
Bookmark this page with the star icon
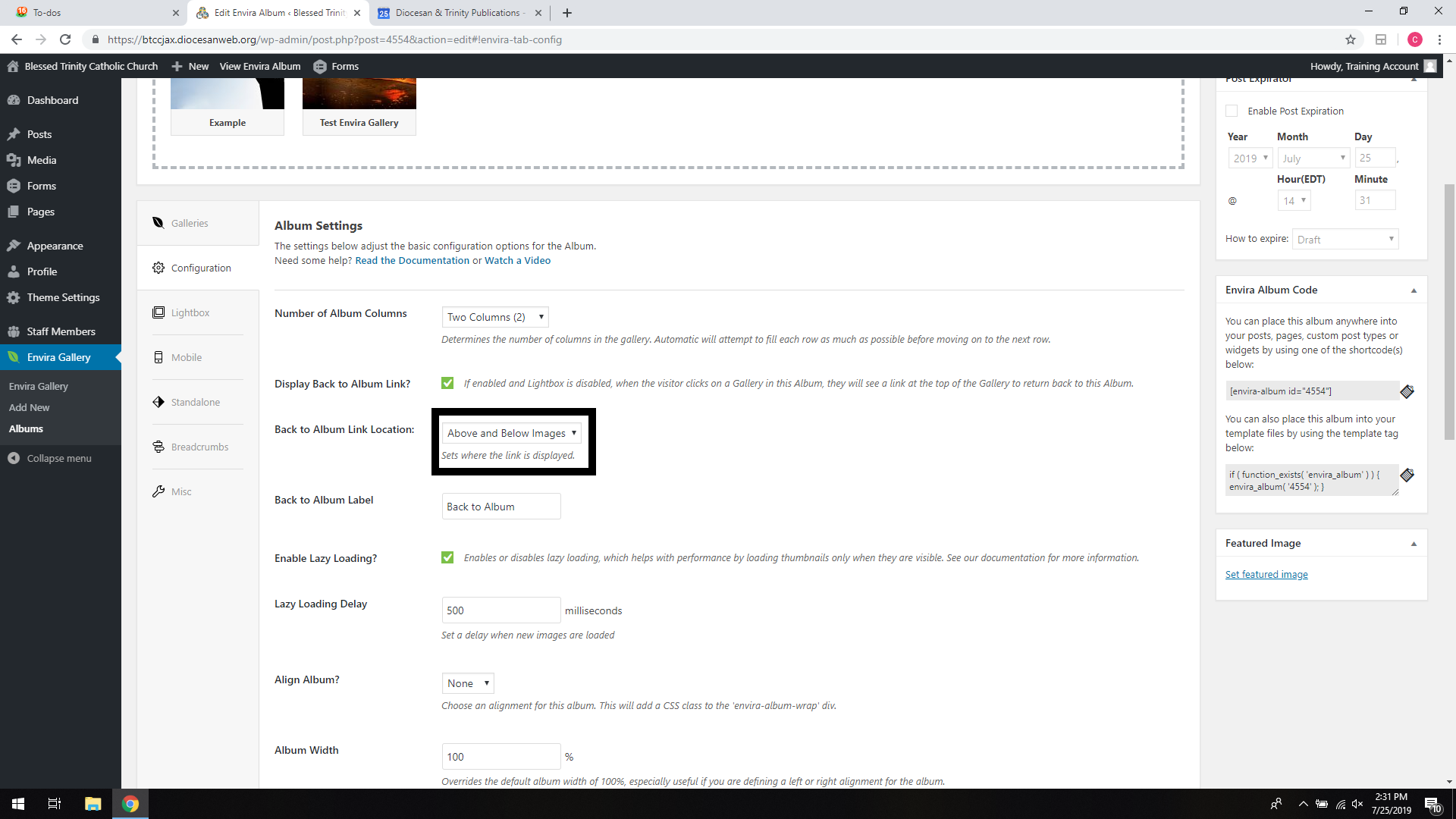click(1350, 39)
